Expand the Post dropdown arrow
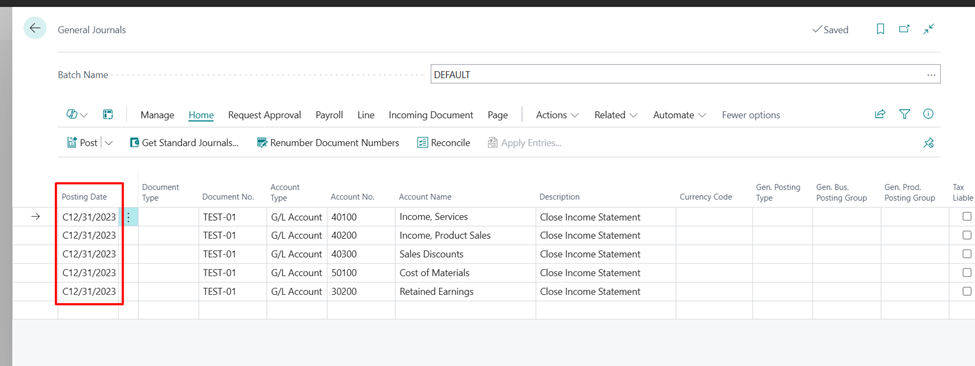 [109, 143]
